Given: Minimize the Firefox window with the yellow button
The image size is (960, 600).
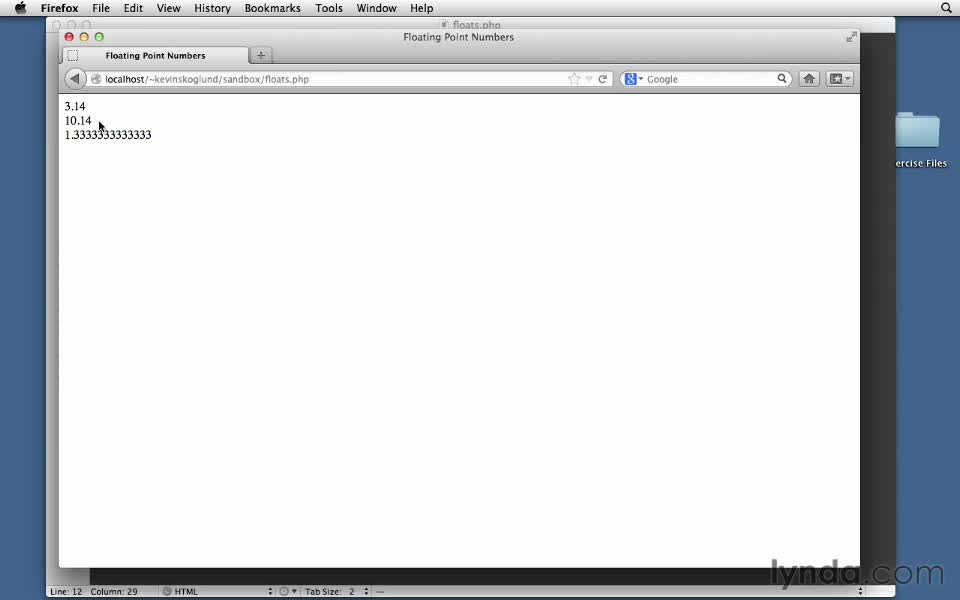Looking at the screenshot, I should pyautogui.click(x=84, y=37).
